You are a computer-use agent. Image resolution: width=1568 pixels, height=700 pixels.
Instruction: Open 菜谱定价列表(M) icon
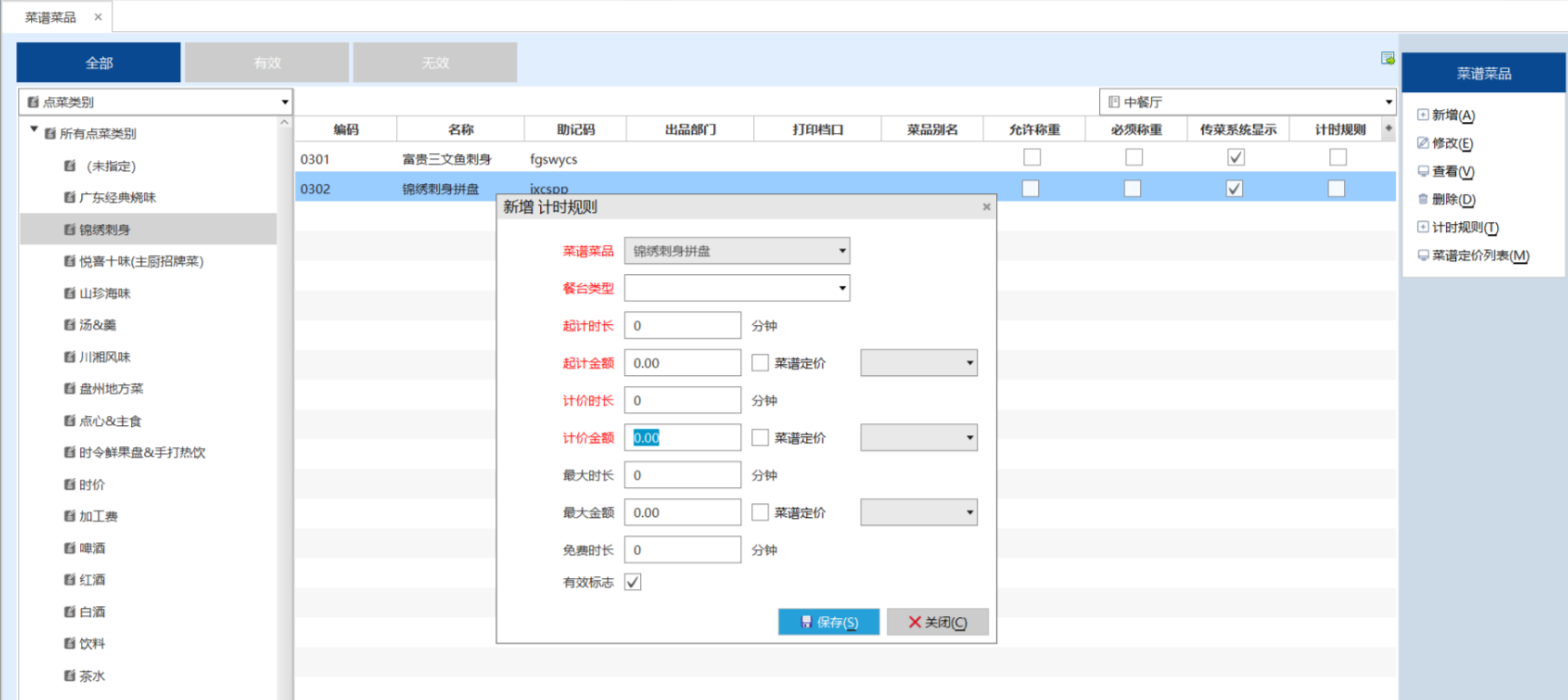pos(1422,256)
